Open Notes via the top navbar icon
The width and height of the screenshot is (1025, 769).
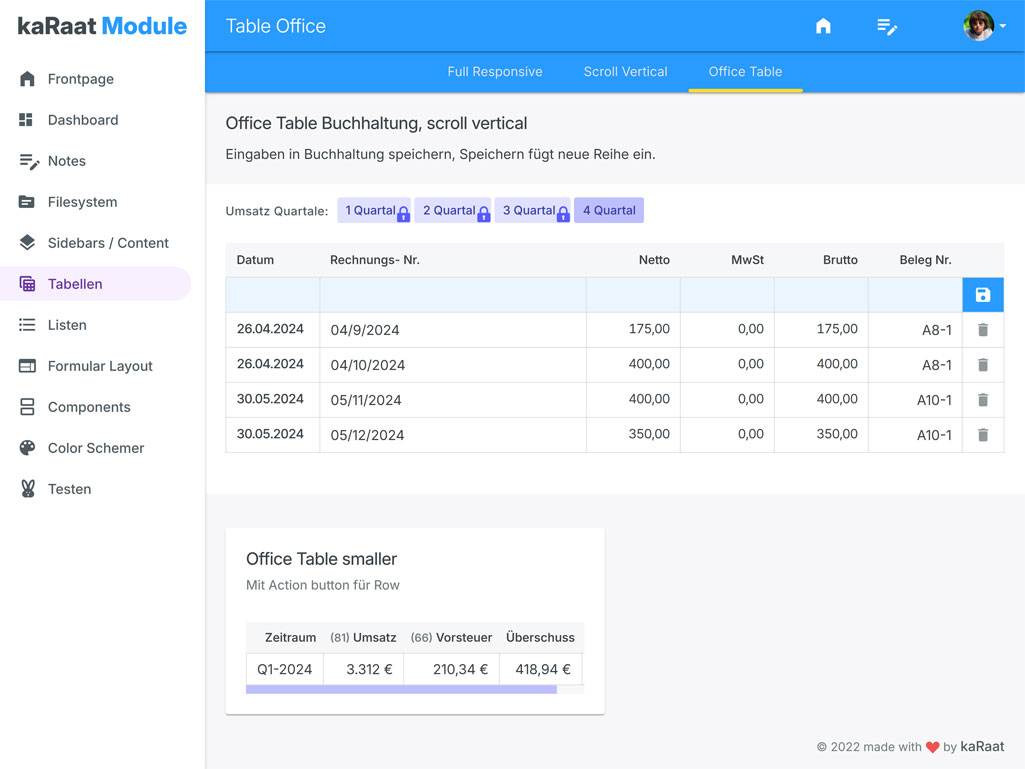pos(887,27)
